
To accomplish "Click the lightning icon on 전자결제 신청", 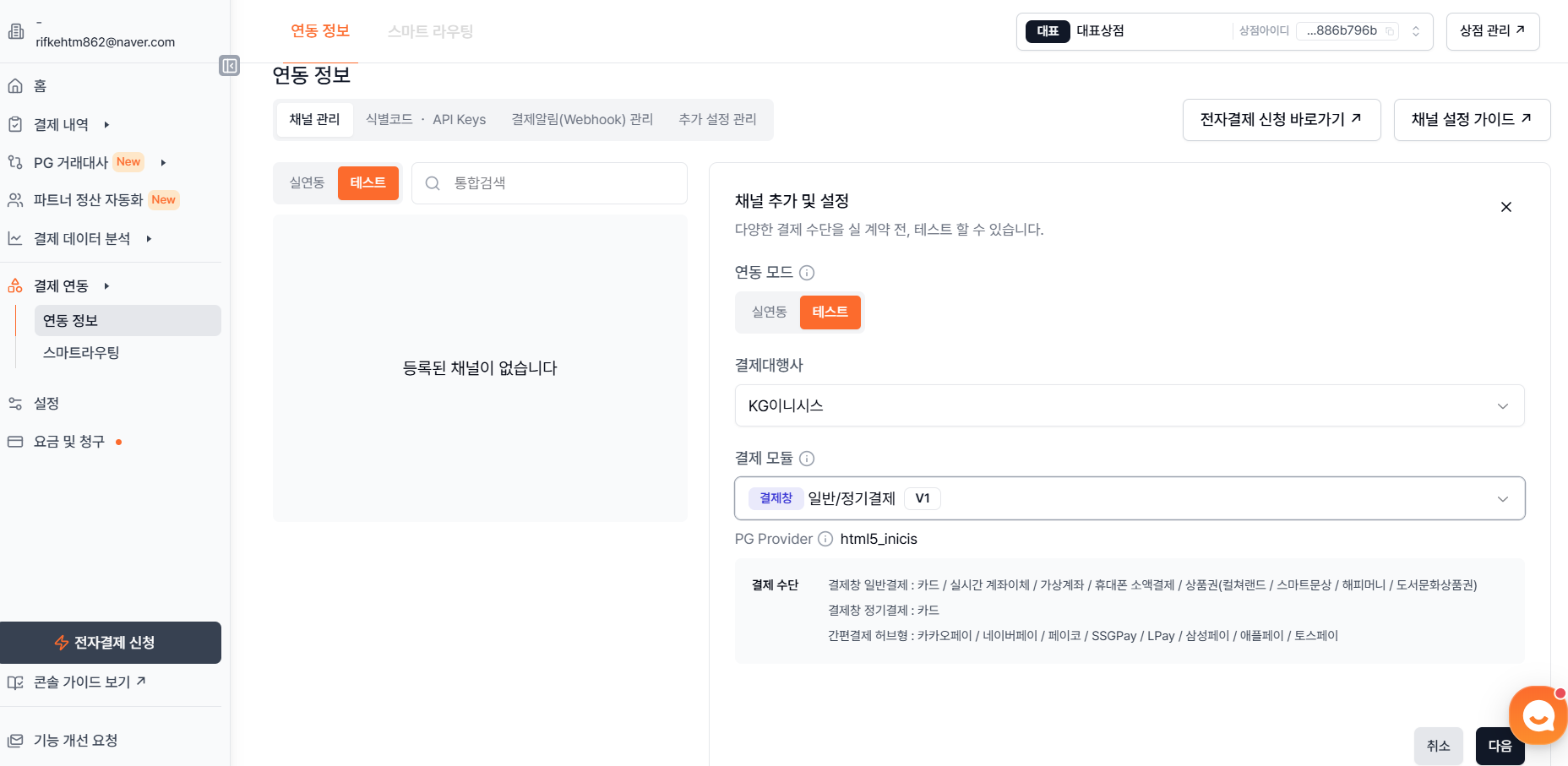I will click(x=62, y=643).
